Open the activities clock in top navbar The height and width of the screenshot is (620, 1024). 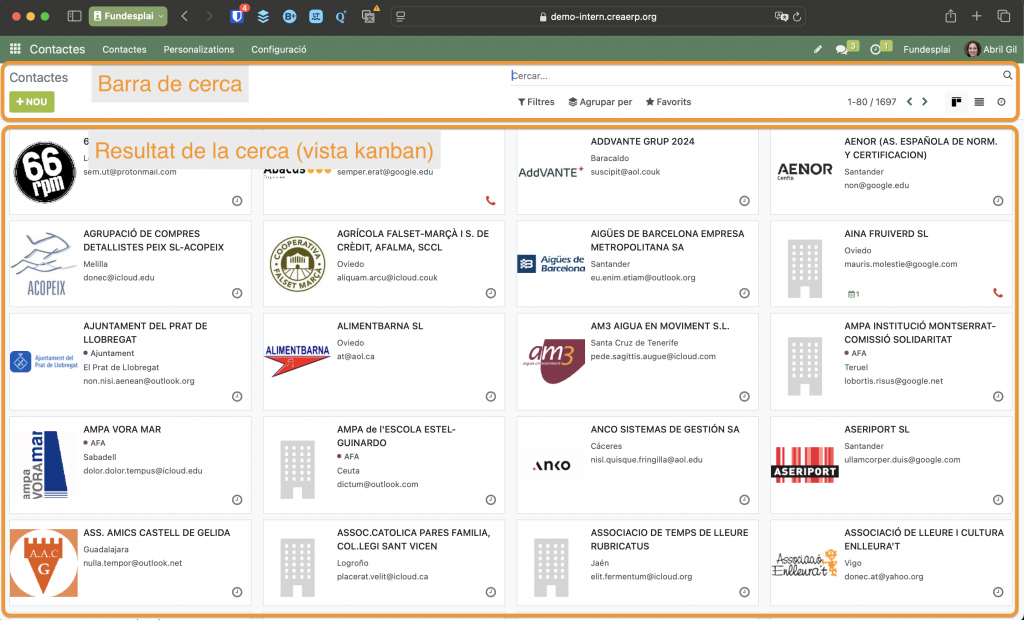click(876, 49)
